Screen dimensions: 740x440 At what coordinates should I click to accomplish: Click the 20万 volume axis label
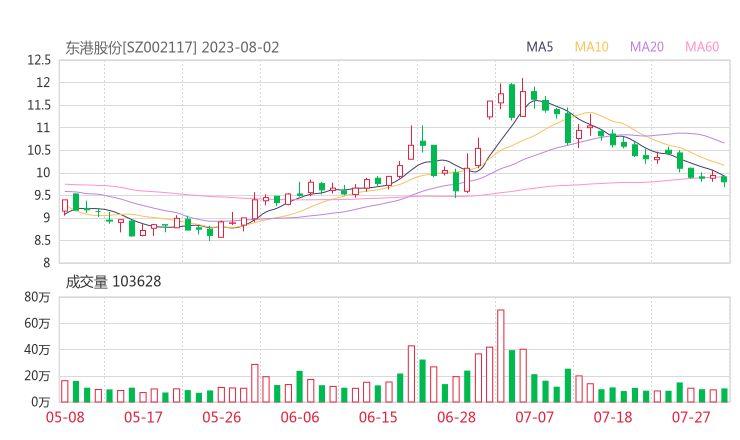pyautogui.click(x=37, y=376)
